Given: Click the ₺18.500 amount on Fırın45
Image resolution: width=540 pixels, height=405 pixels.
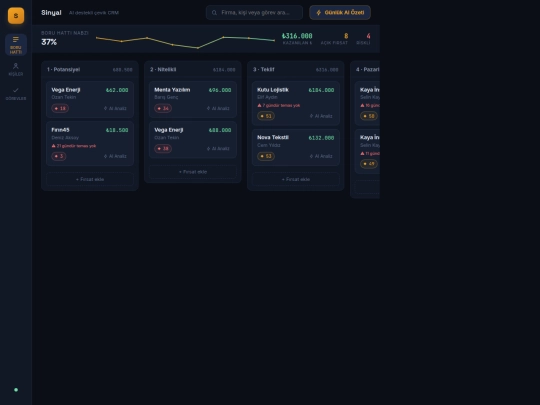Looking at the screenshot, I should tap(117, 130).
